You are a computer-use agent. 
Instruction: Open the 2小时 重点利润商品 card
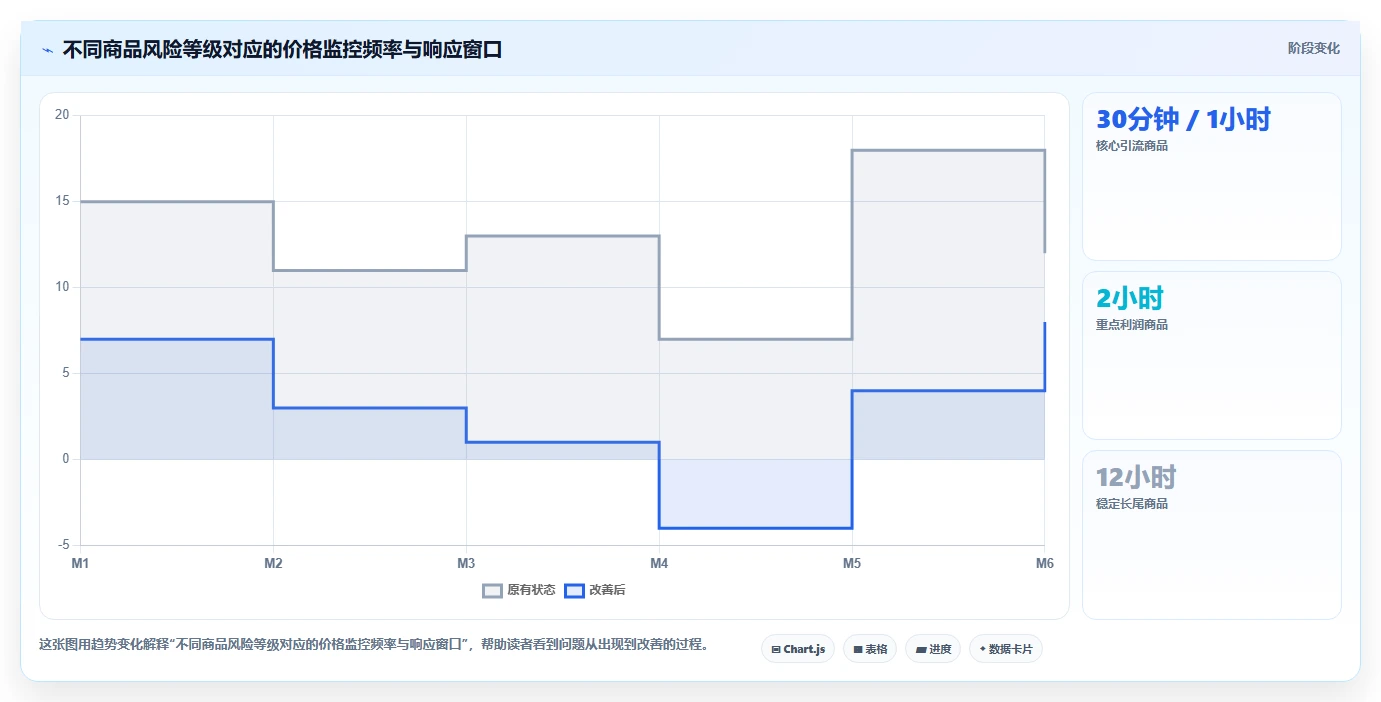click(1212, 355)
